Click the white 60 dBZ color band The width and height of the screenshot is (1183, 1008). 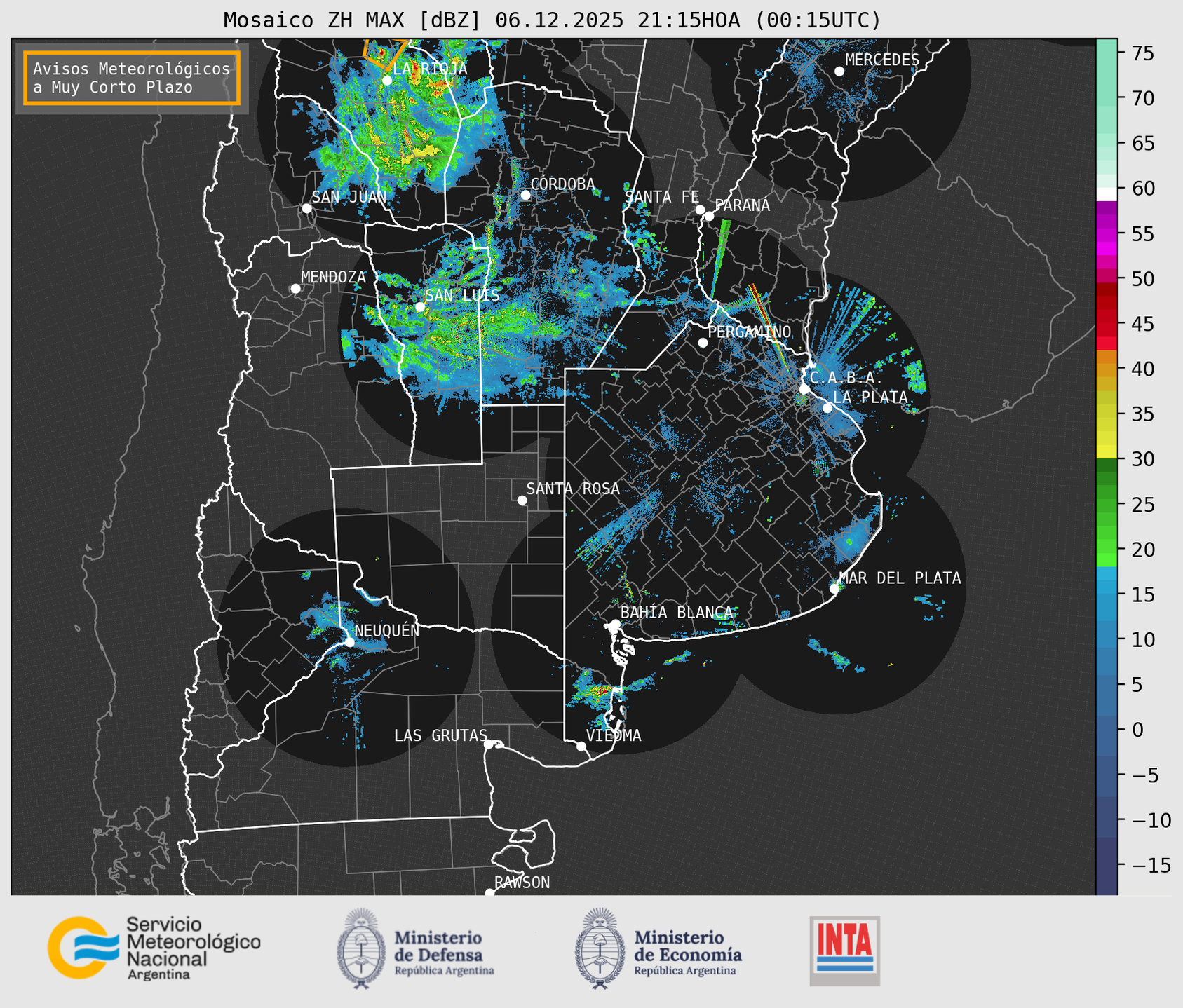click(1107, 194)
